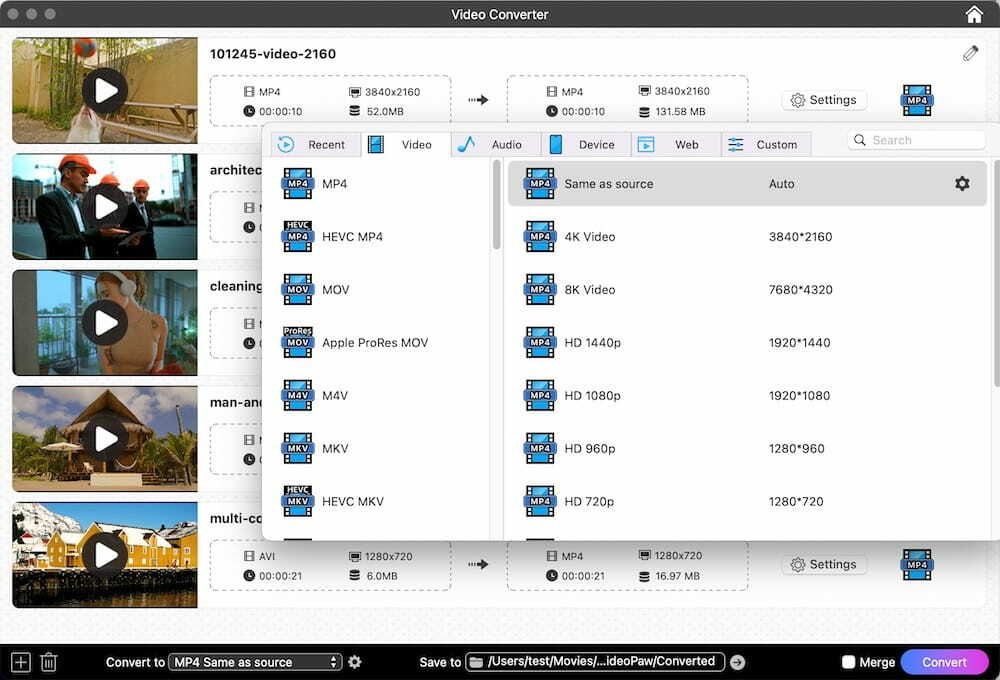Screen dimensions: 1000x680
Task: Click gear icon beside Convert to dropdown
Action: [355, 662]
